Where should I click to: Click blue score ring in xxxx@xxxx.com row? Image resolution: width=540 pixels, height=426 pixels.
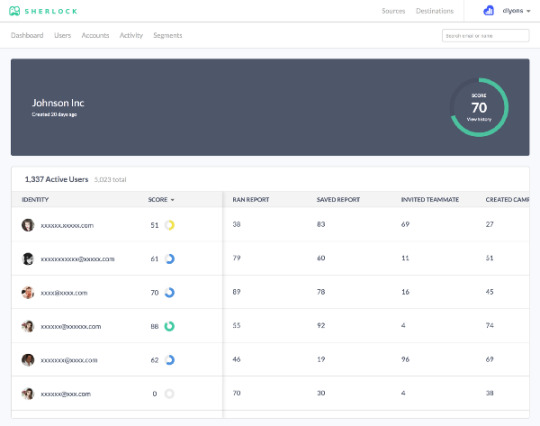pos(169,292)
